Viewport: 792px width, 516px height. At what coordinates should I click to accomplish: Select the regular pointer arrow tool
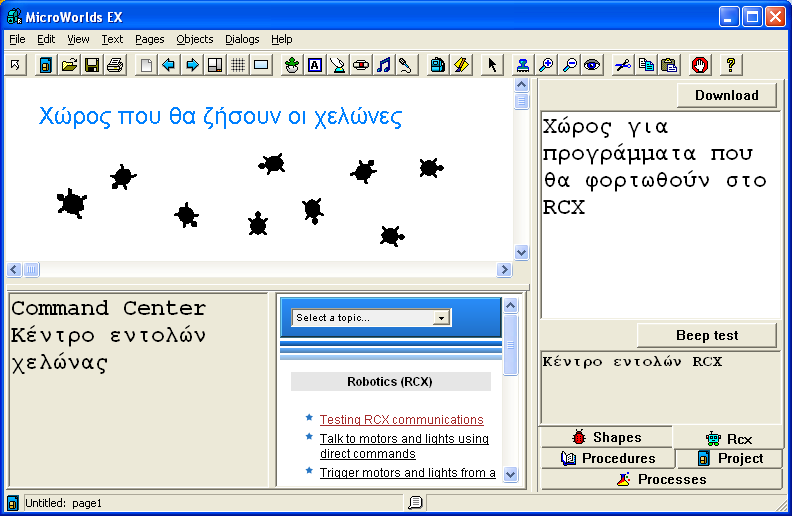[492, 65]
